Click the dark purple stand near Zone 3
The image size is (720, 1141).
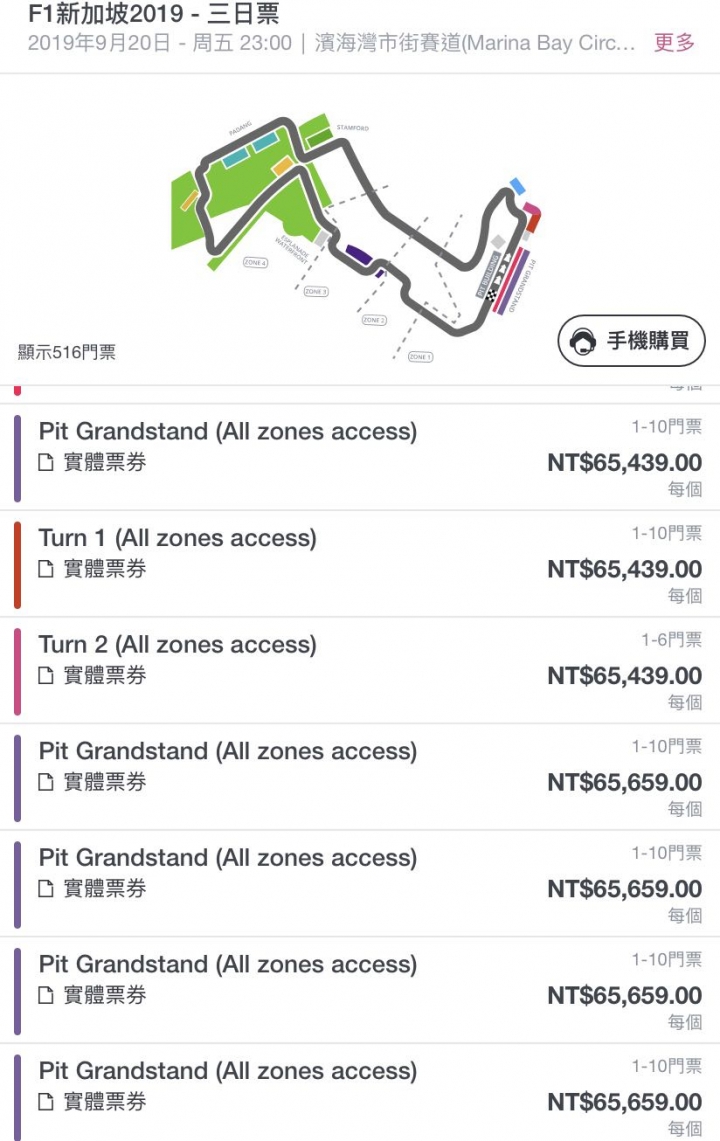(x=359, y=255)
